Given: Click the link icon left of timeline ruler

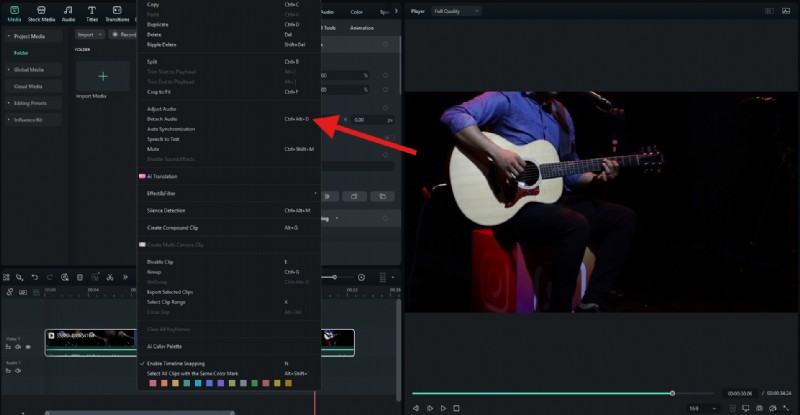Looking at the screenshot, I should [10, 292].
